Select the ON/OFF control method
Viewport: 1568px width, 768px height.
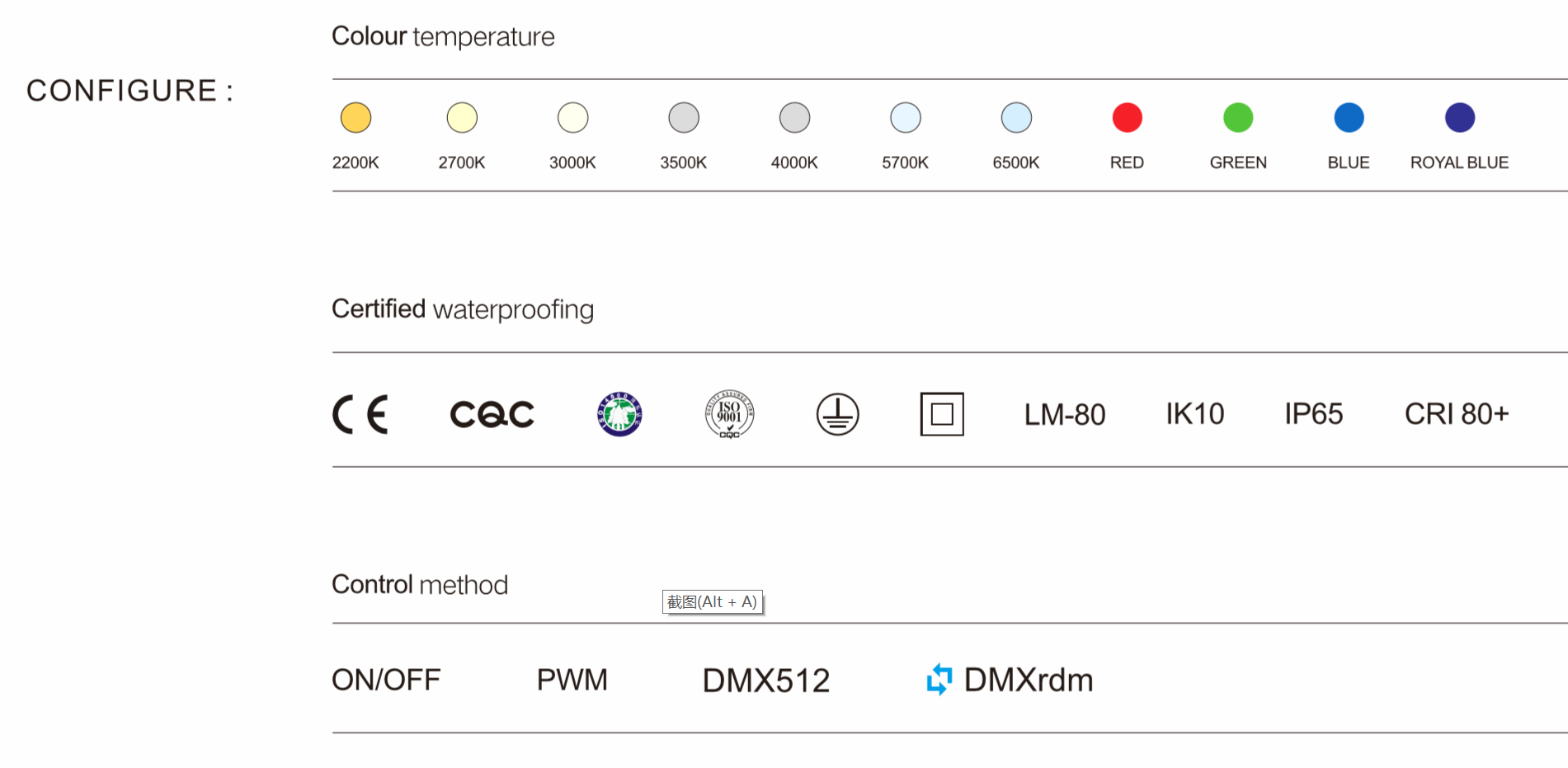click(386, 680)
